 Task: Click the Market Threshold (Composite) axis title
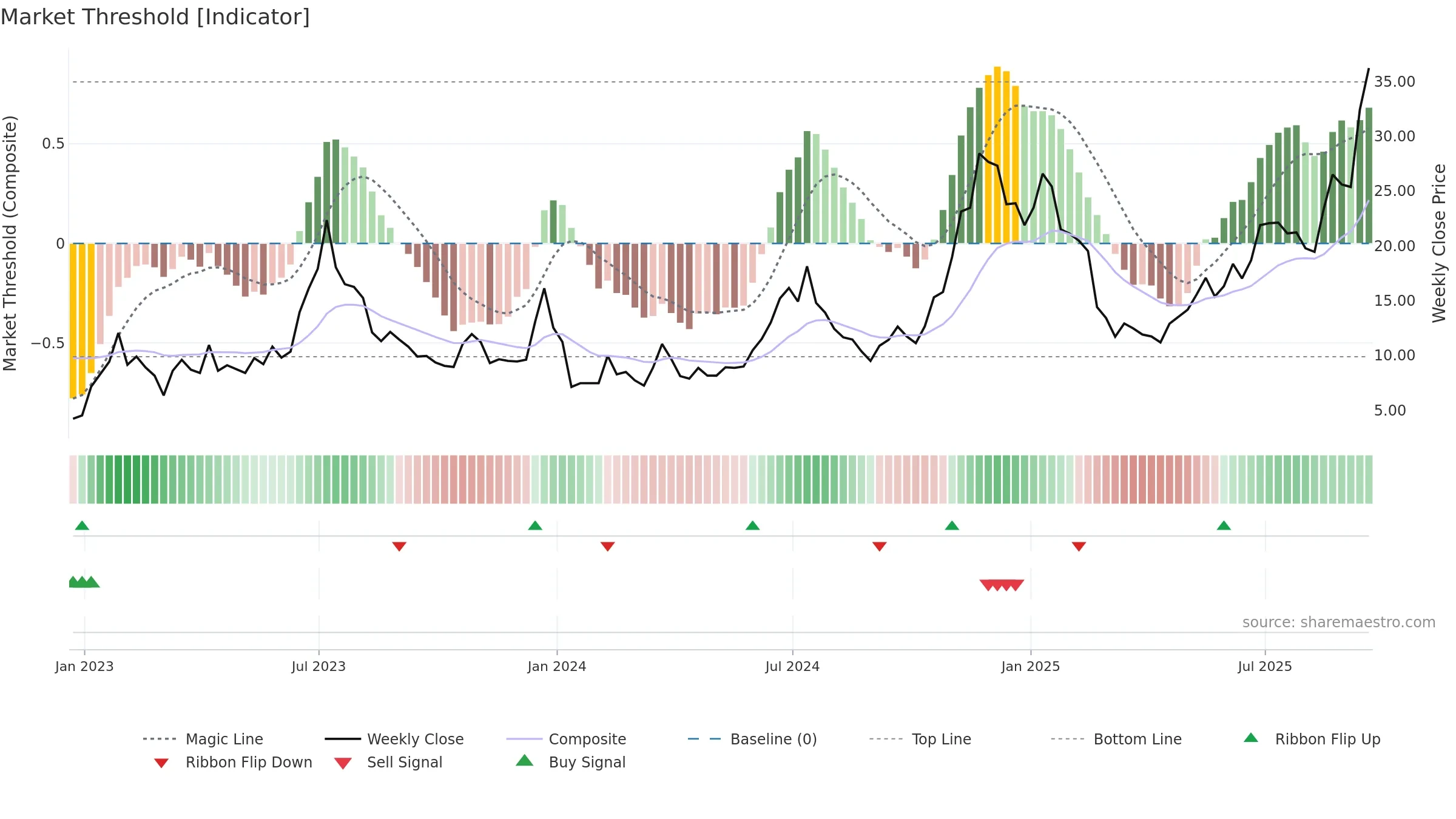10,243
